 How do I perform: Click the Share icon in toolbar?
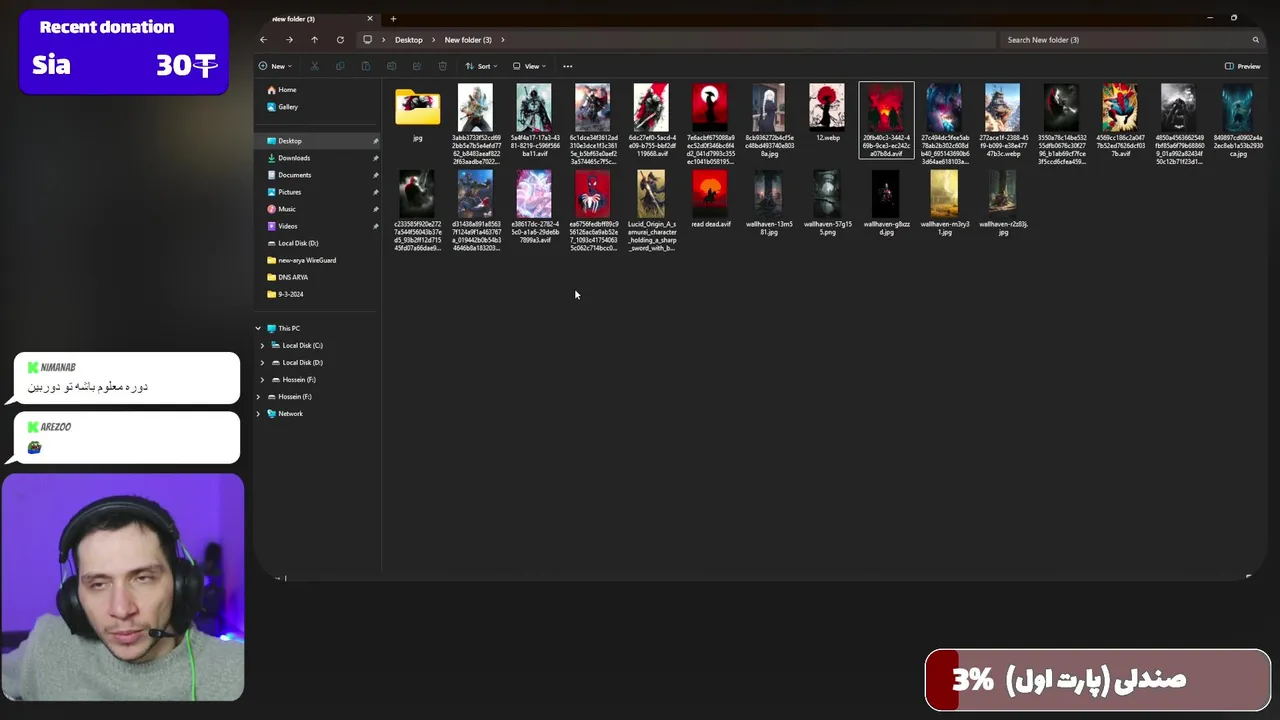[x=417, y=66]
